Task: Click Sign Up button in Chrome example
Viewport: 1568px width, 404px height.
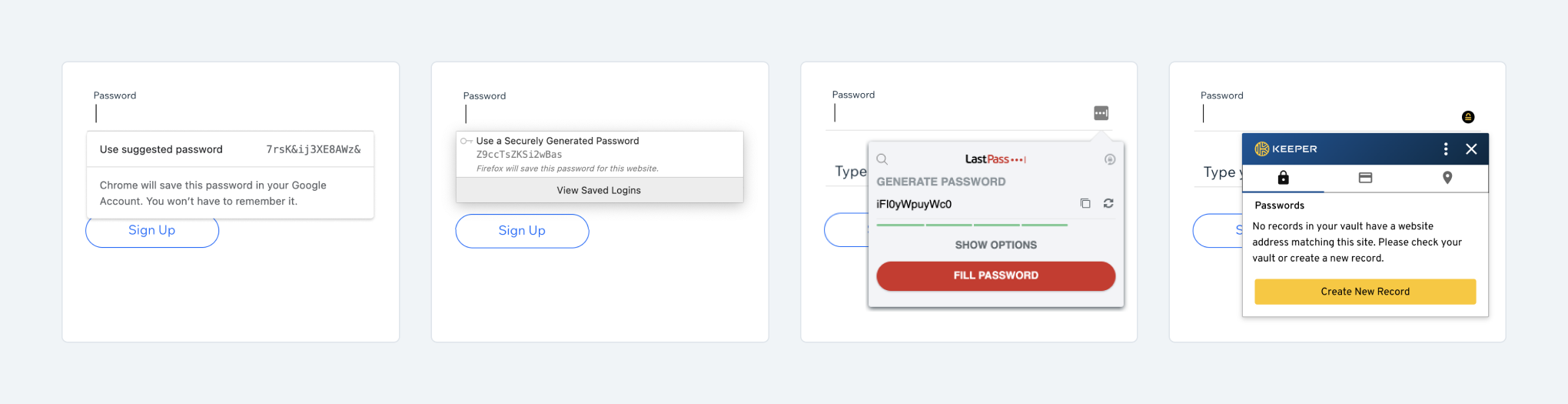Action: tap(152, 231)
